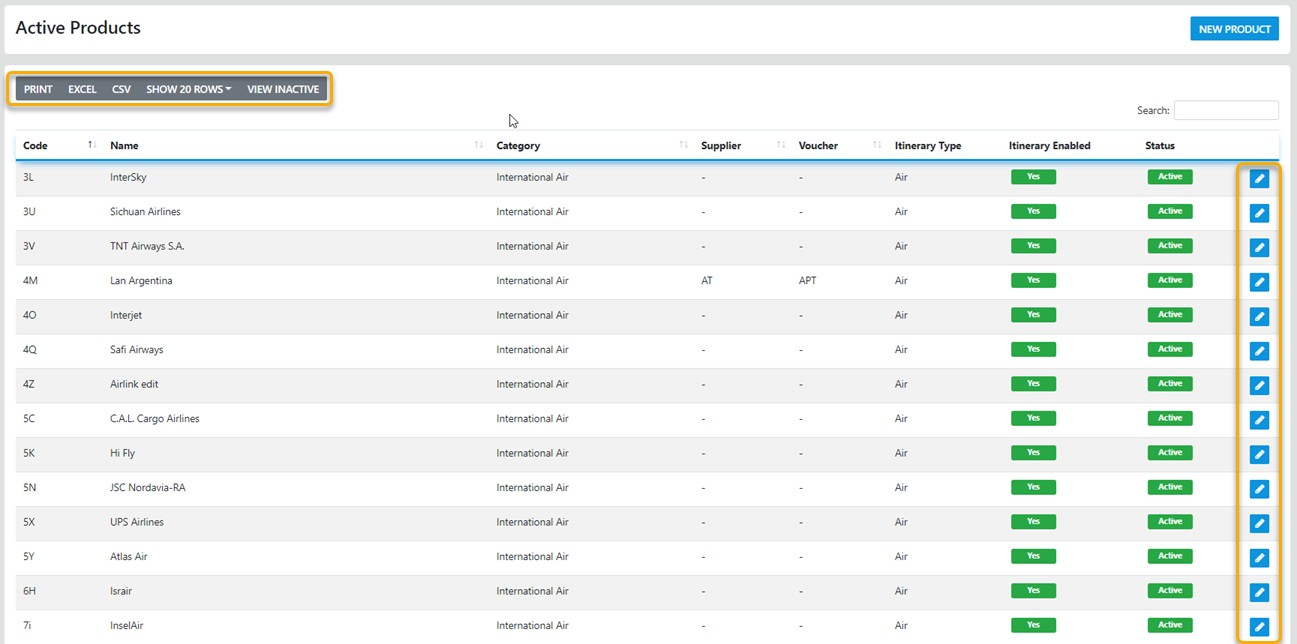Click the edit icon for Lan Argentina
1297x644 pixels.
click(1259, 282)
